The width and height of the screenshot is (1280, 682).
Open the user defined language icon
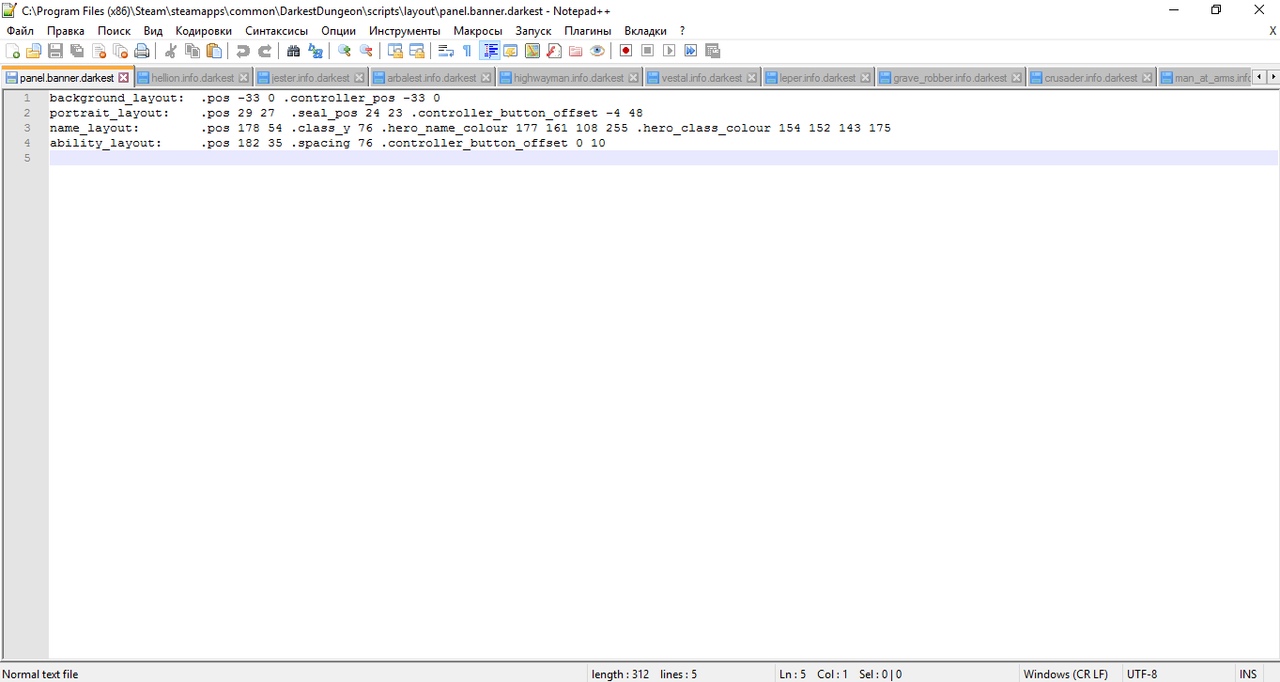point(511,51)
